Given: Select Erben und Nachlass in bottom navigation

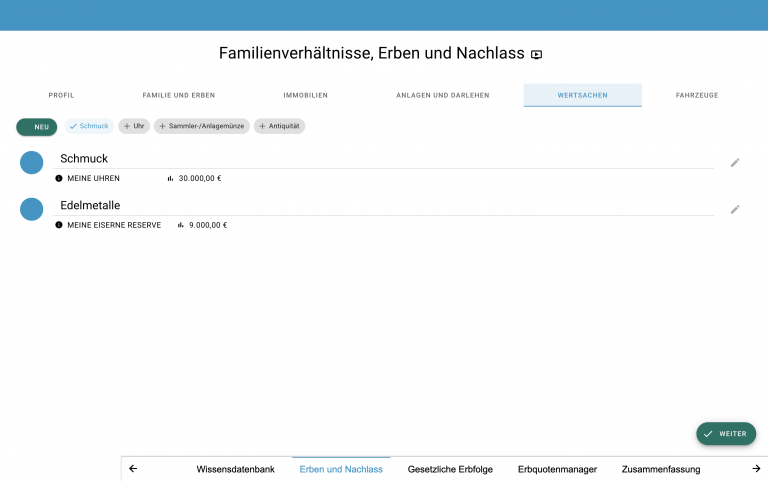Looking at the screenshot, I should point(341,469).
